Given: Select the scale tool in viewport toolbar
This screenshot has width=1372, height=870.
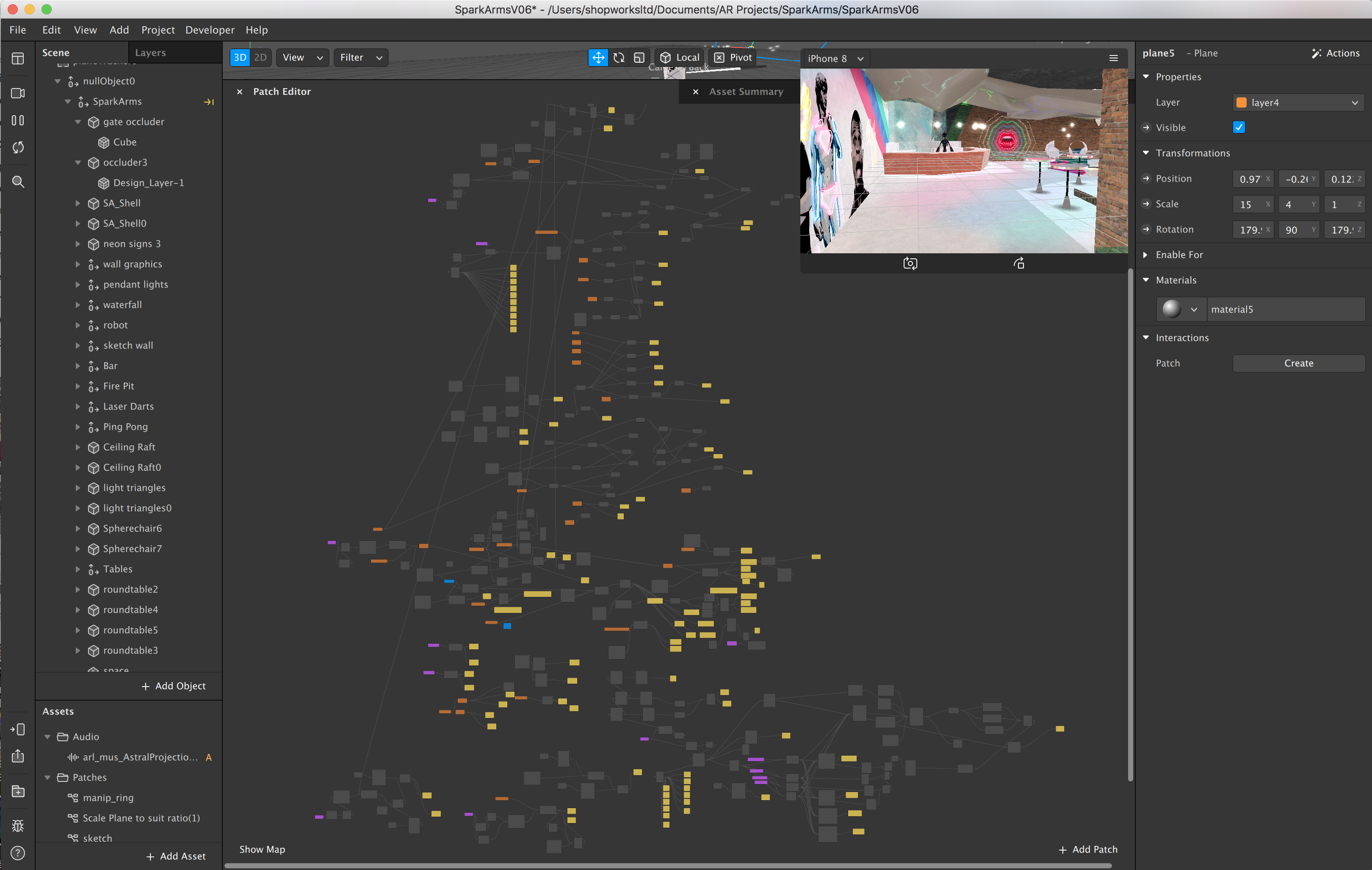Looking at the screenshot, I should click(x=639, y=58).
